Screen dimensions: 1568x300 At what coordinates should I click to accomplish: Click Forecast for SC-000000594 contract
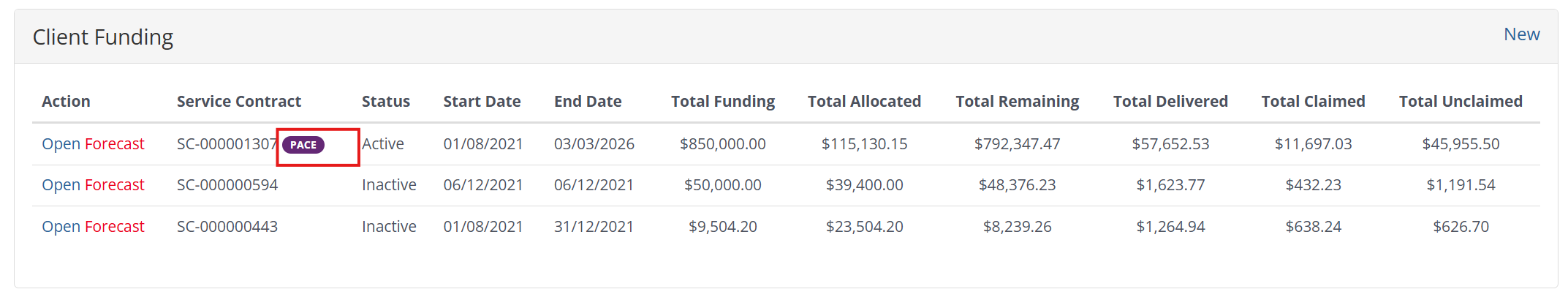tap(115, 185)
